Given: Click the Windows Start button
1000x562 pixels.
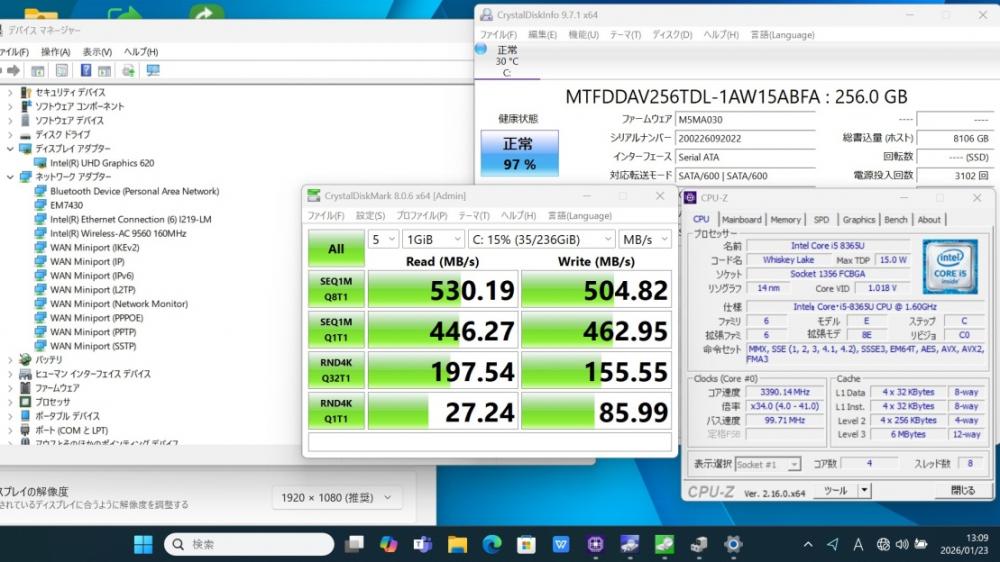Looking at the screenshot, I should pyautogui.click(x=143, y=544).
